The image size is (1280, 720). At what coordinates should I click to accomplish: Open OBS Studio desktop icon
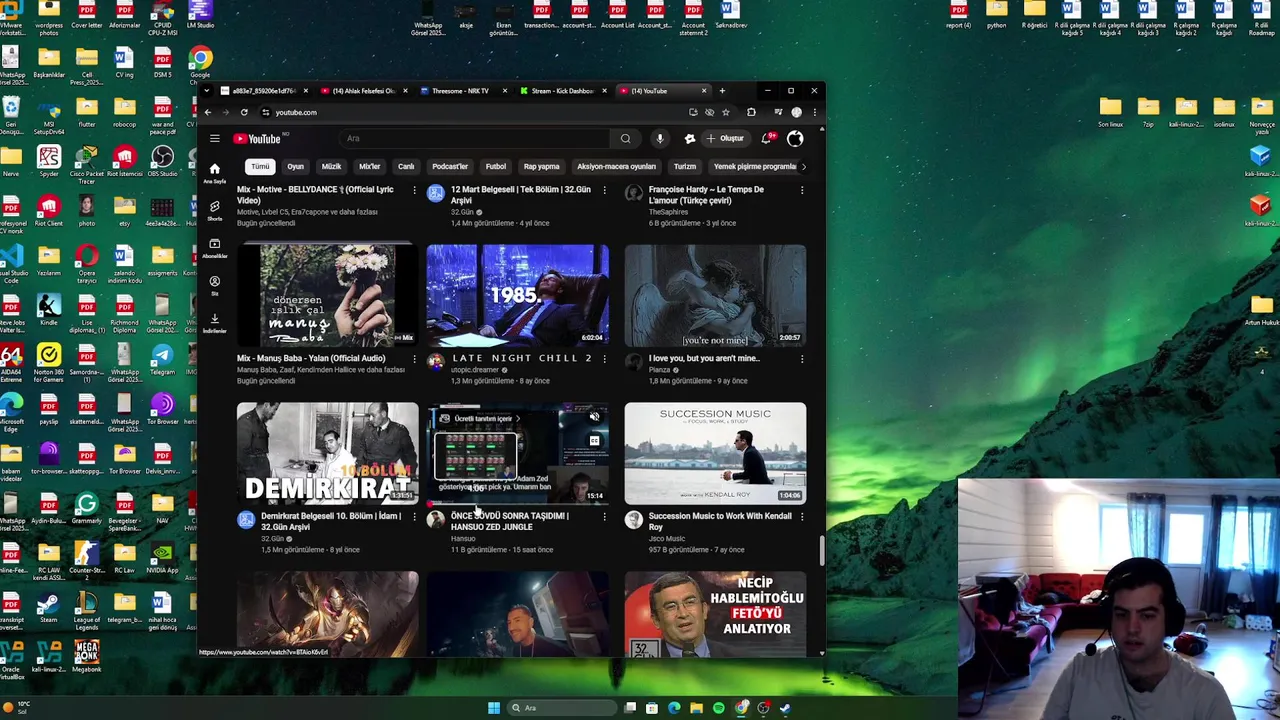coord(162,163)
